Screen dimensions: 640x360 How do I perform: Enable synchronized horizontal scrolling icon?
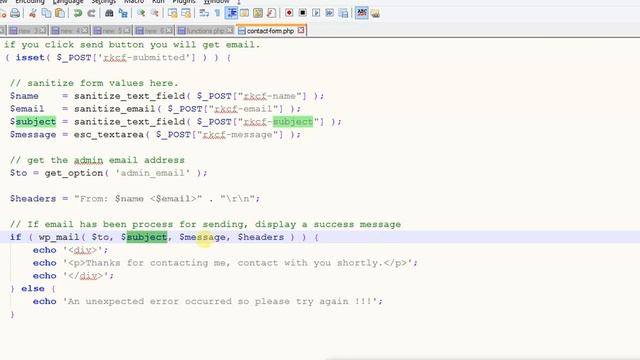186,13
